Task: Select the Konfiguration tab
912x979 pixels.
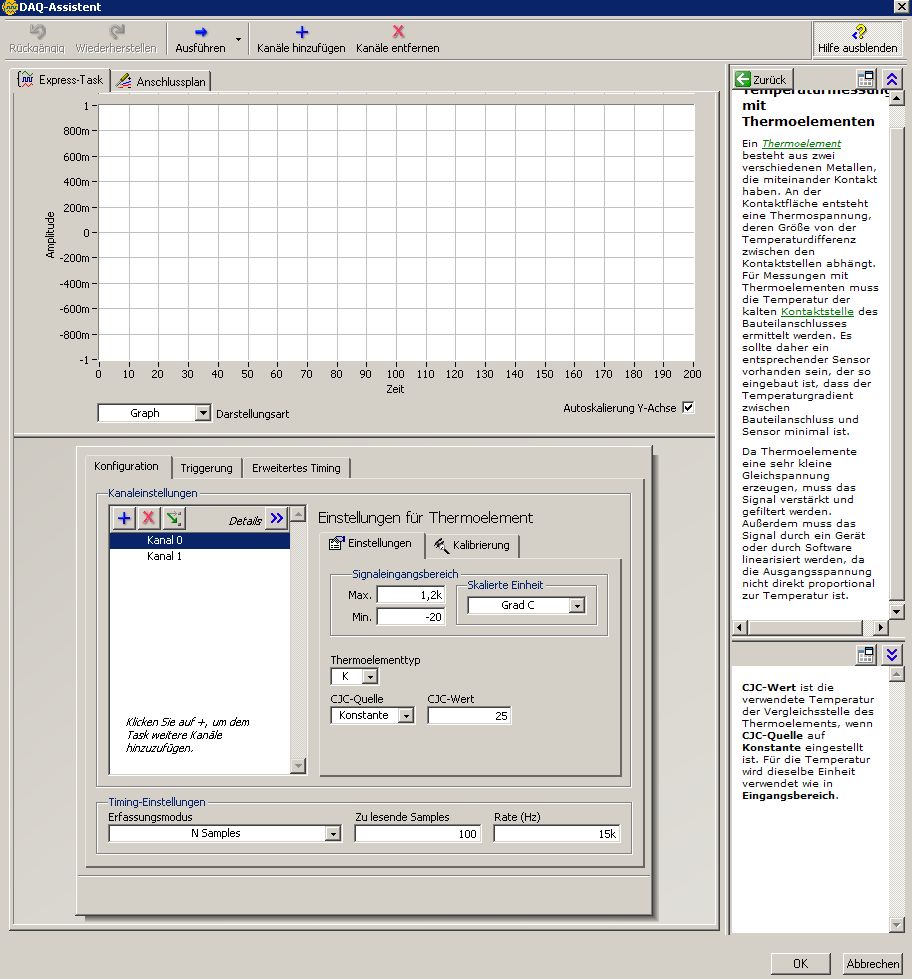Action: pos(126,466)
